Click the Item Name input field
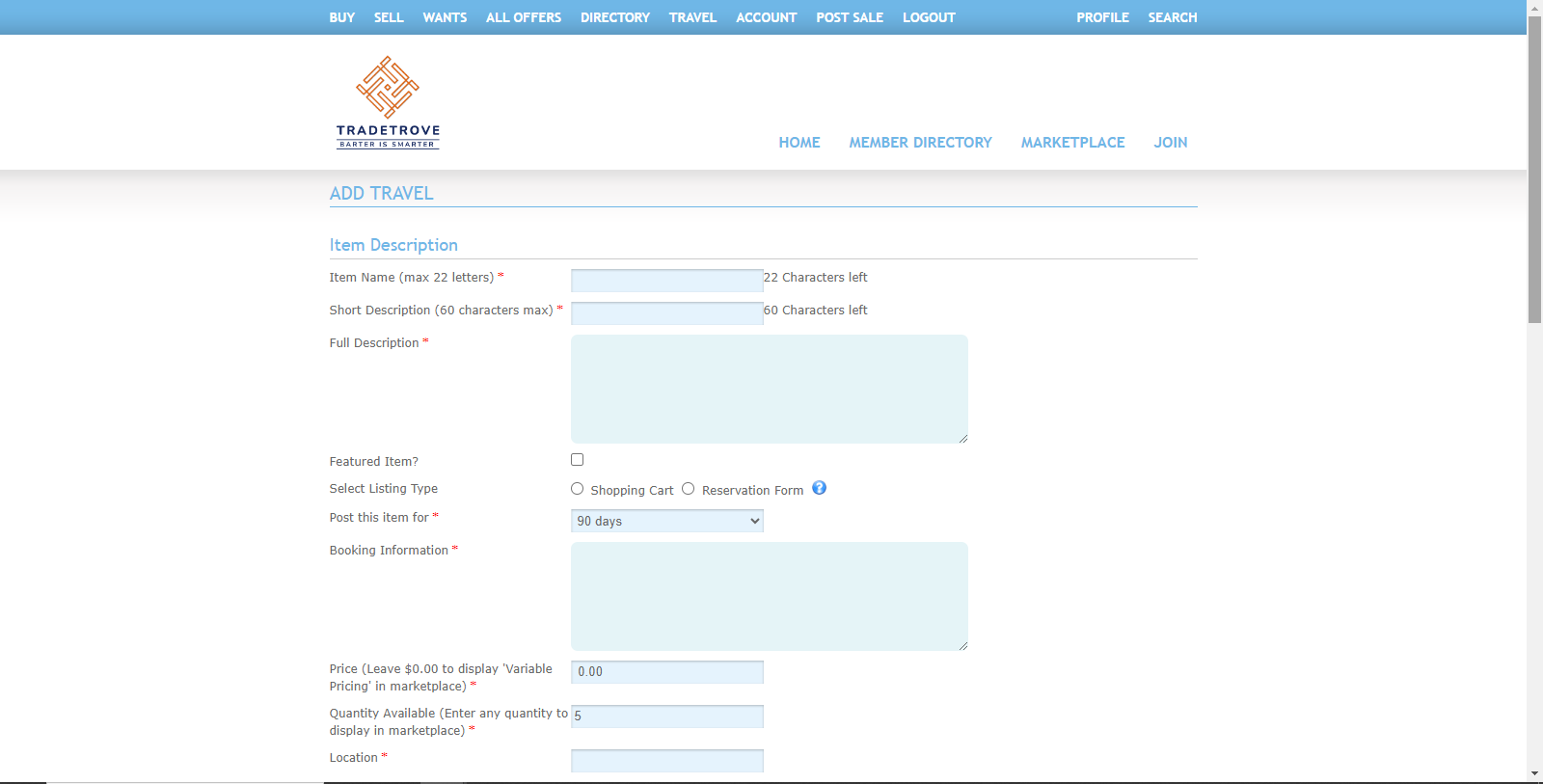 (666, 281)
